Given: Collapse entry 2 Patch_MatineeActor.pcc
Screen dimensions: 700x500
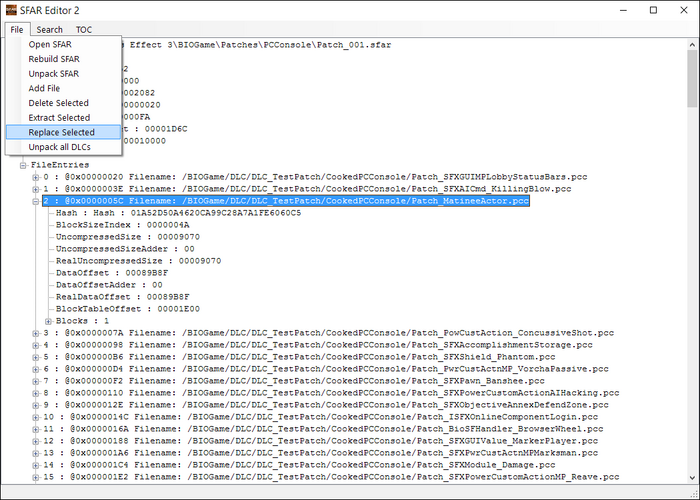Looking at the screenshot, I should coord(36,201).
